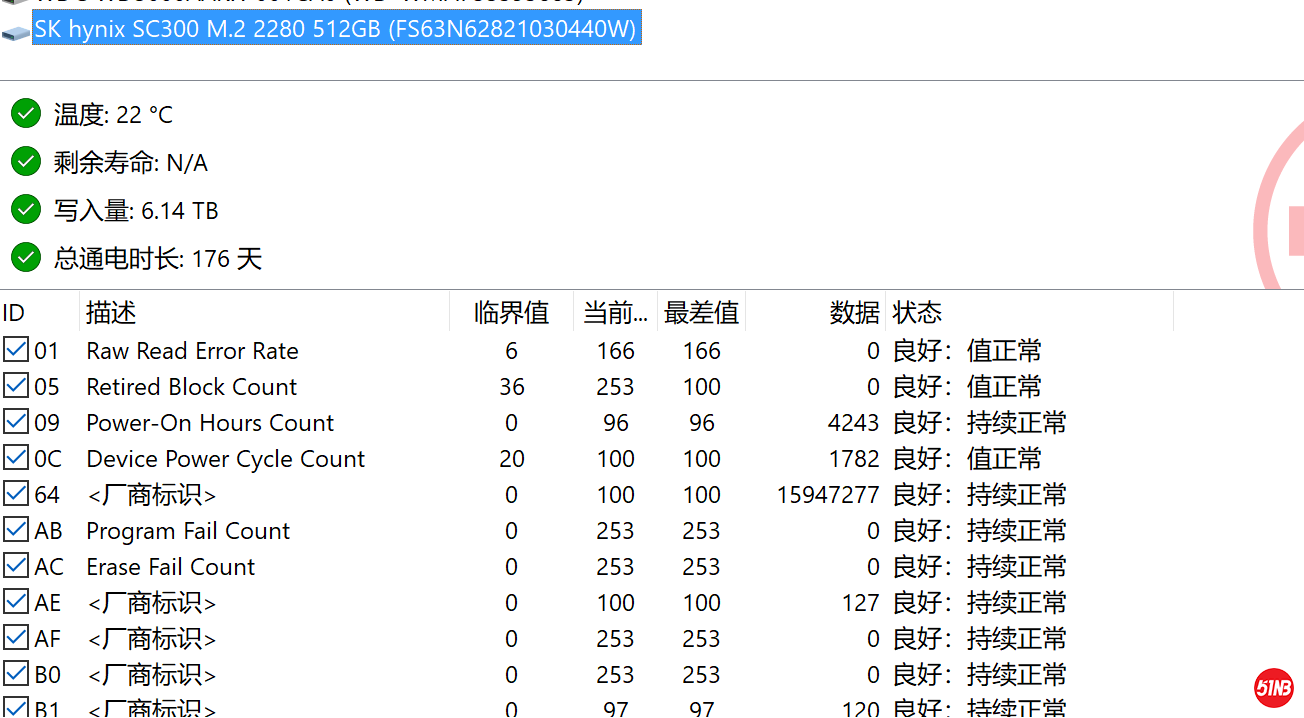Click the 数据 column header
The image size is (1304, 718).
[854, 312]
